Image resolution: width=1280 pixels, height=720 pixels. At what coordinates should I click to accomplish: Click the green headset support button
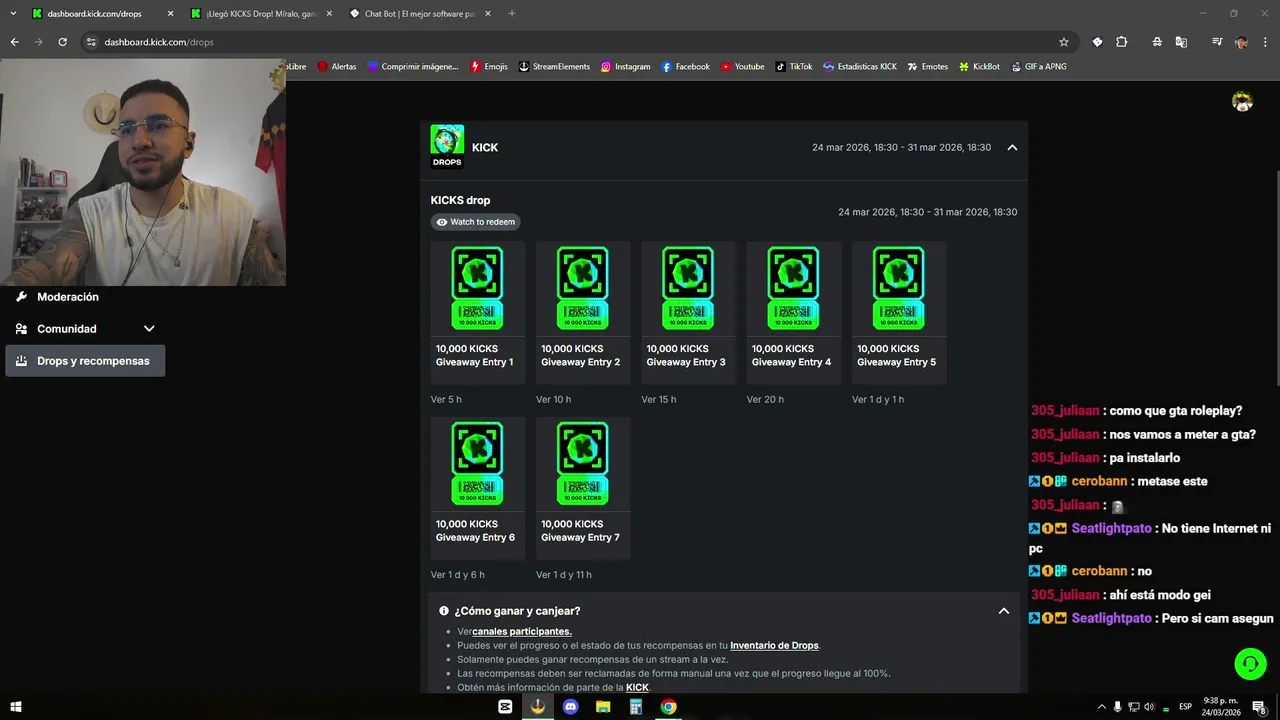(x=1250, y=664)
